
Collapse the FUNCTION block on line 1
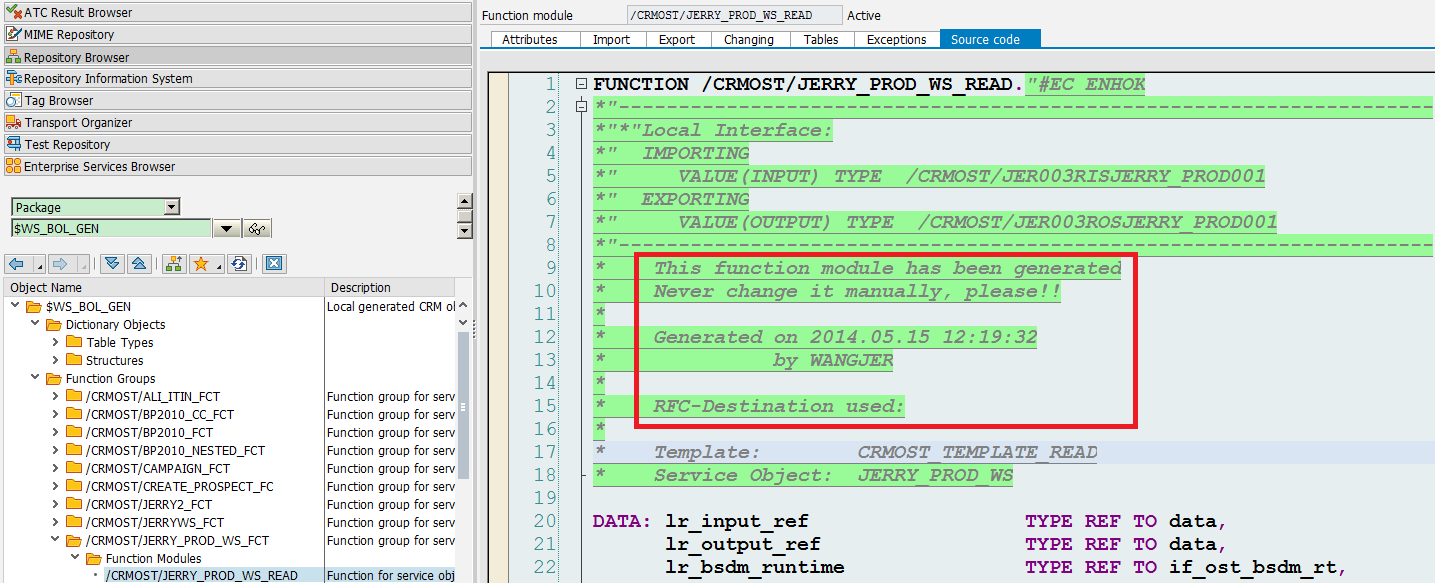click(582, 84)
